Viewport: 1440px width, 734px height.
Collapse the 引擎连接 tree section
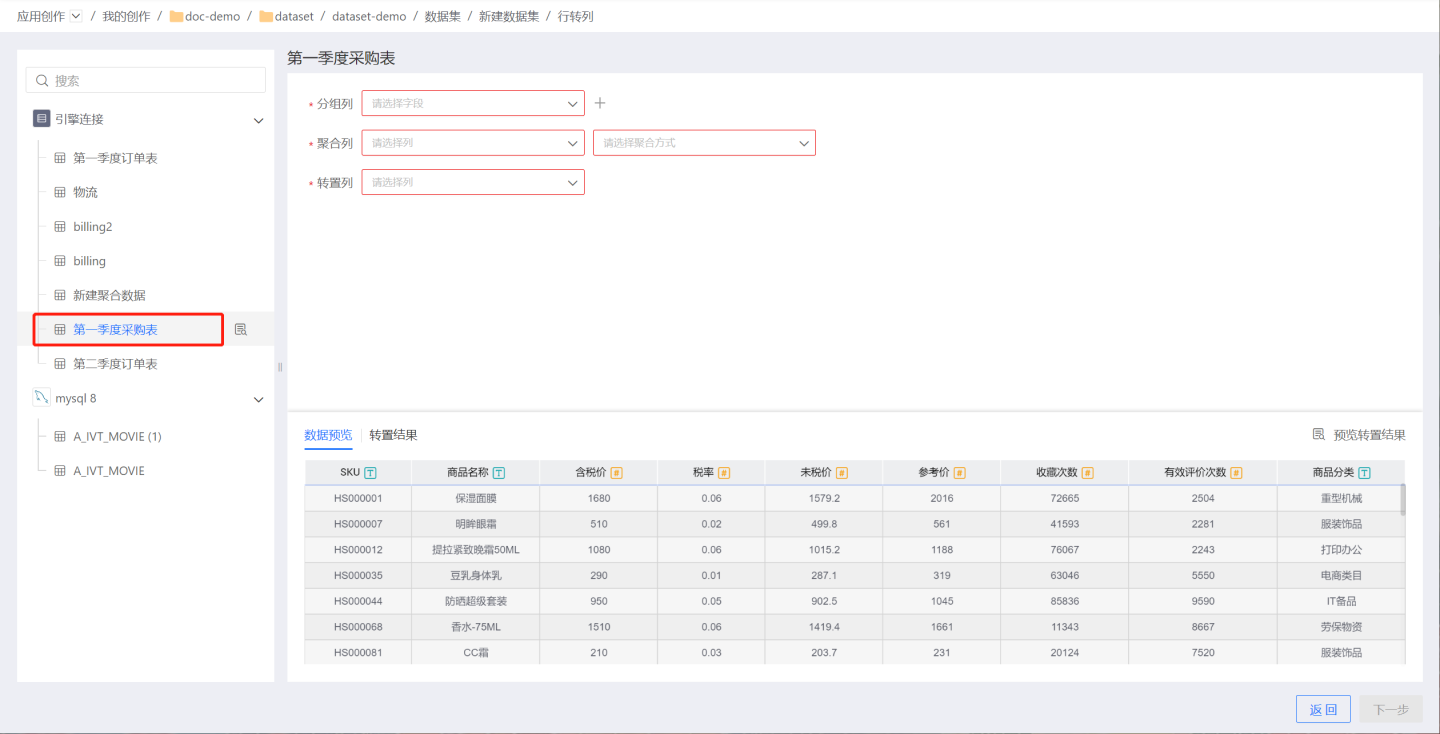coord(258,120)
